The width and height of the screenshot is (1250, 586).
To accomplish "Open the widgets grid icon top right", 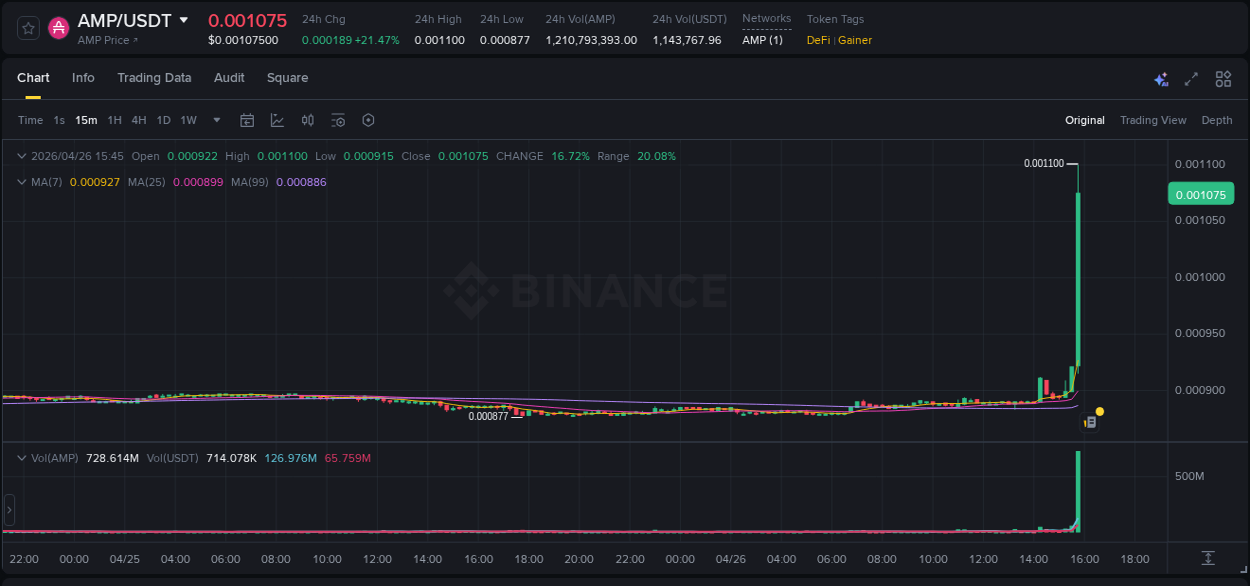I will [x=1223, y=78].
